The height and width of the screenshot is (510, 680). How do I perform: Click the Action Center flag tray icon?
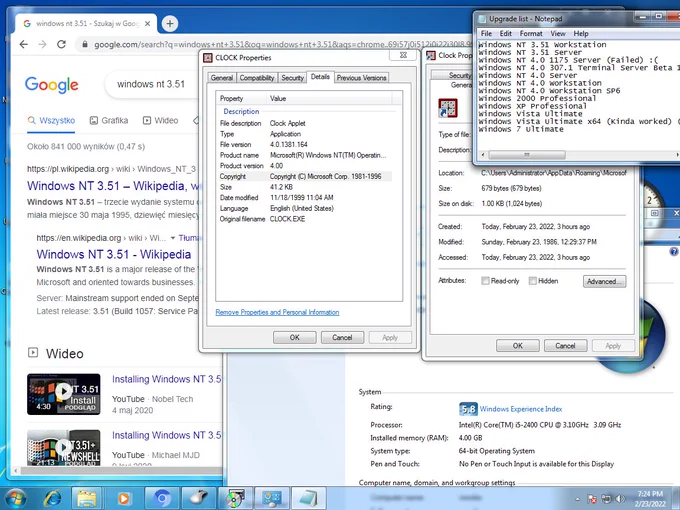592,499
